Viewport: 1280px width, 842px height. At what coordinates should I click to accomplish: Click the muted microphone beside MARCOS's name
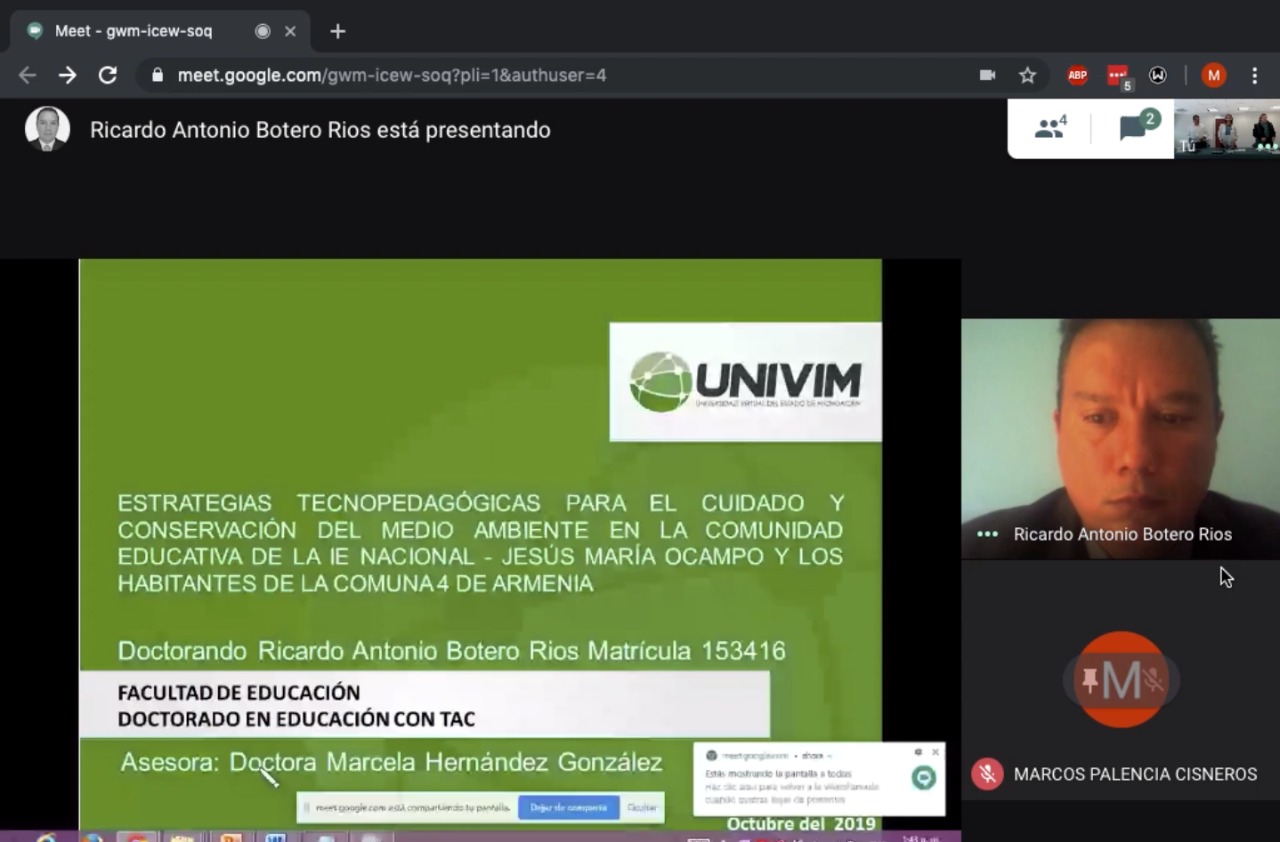[987, 774]
